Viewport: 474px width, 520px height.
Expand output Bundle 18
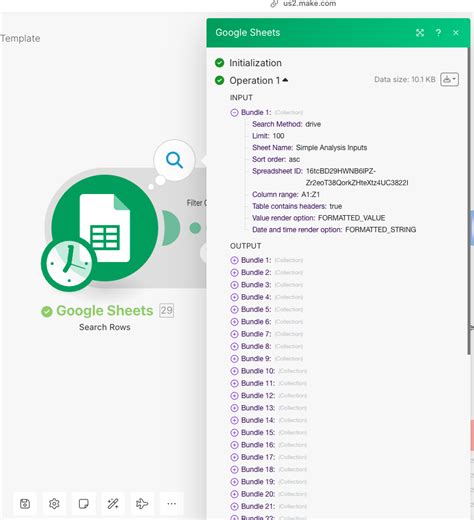pos(234,470)
